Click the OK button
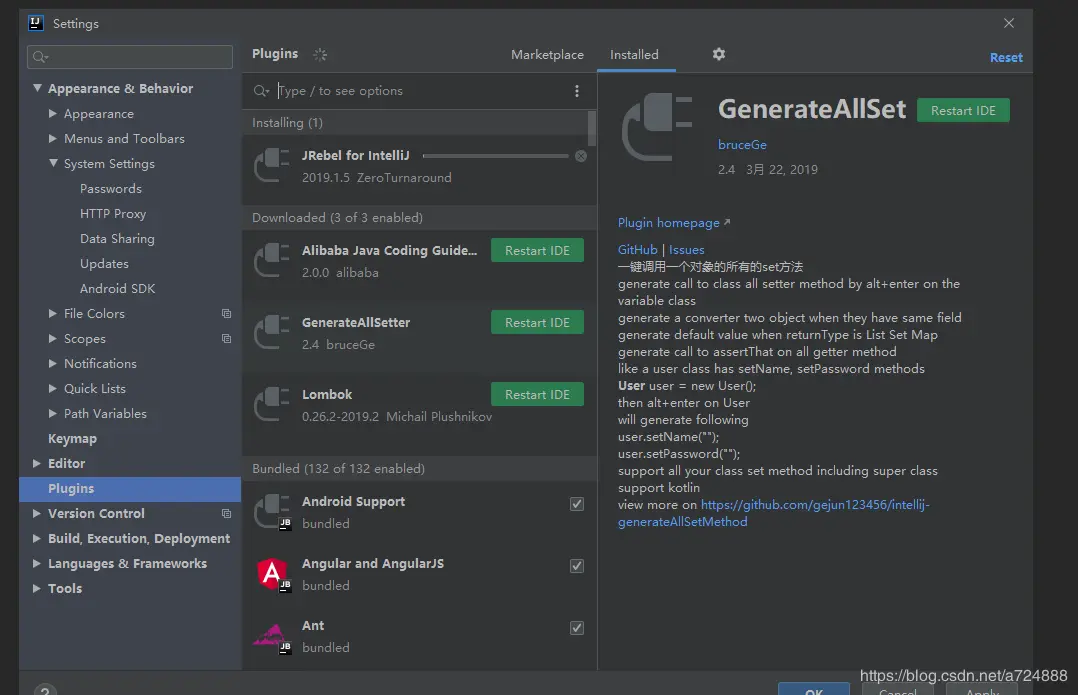 [814, 690]
